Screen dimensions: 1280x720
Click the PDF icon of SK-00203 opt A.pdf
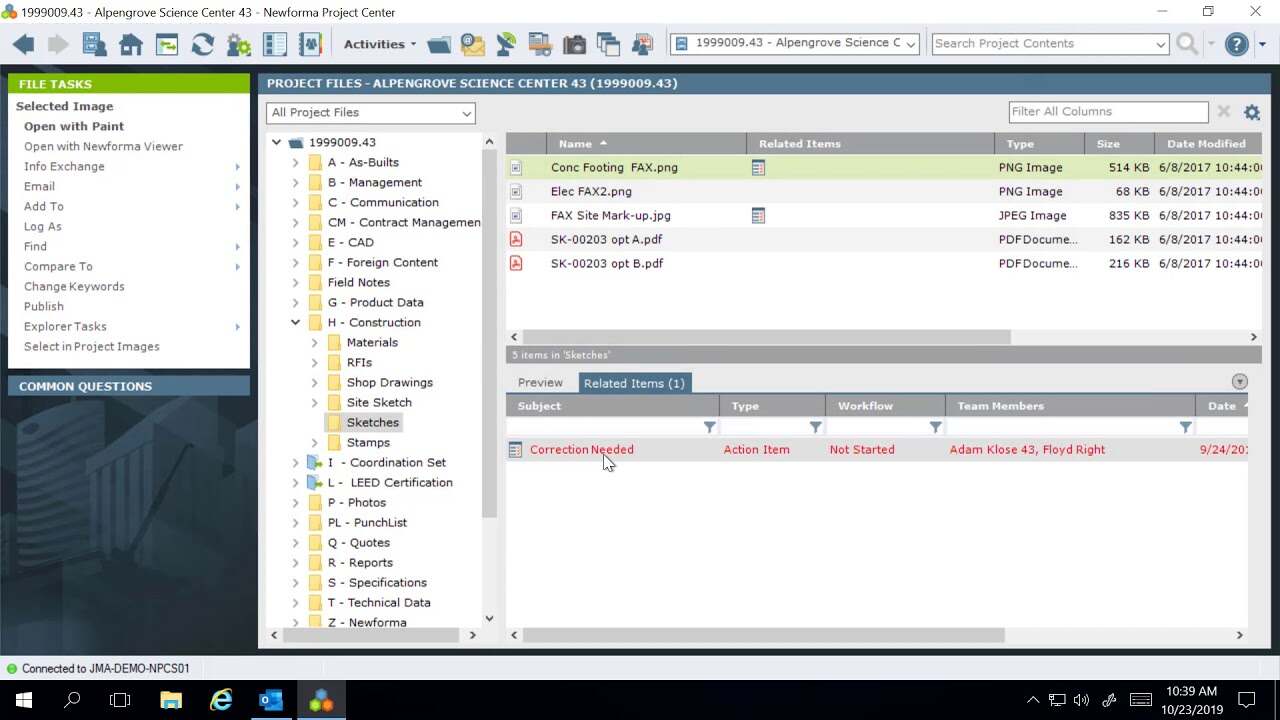pos(516,239)
